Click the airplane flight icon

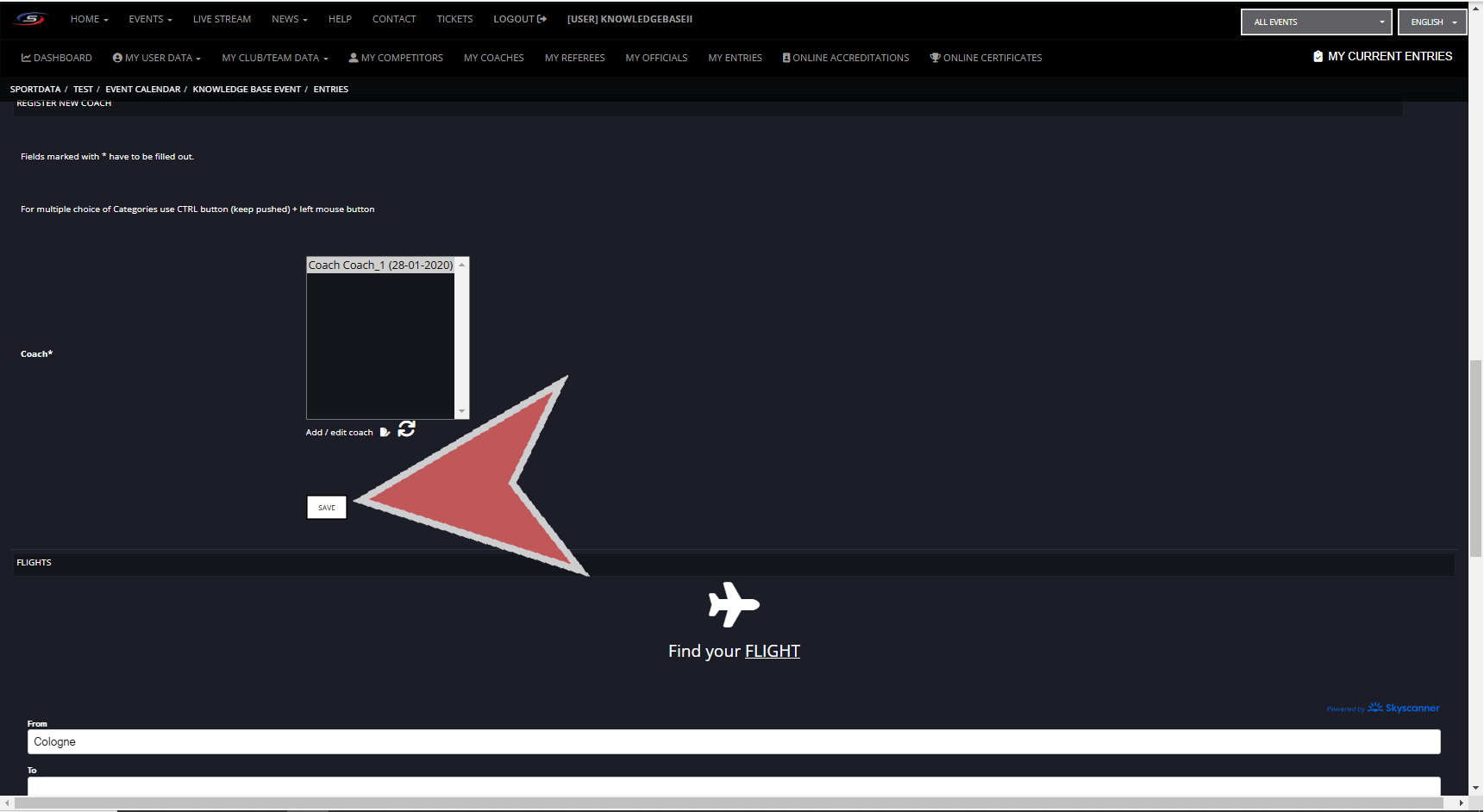[x=734, y=604]
